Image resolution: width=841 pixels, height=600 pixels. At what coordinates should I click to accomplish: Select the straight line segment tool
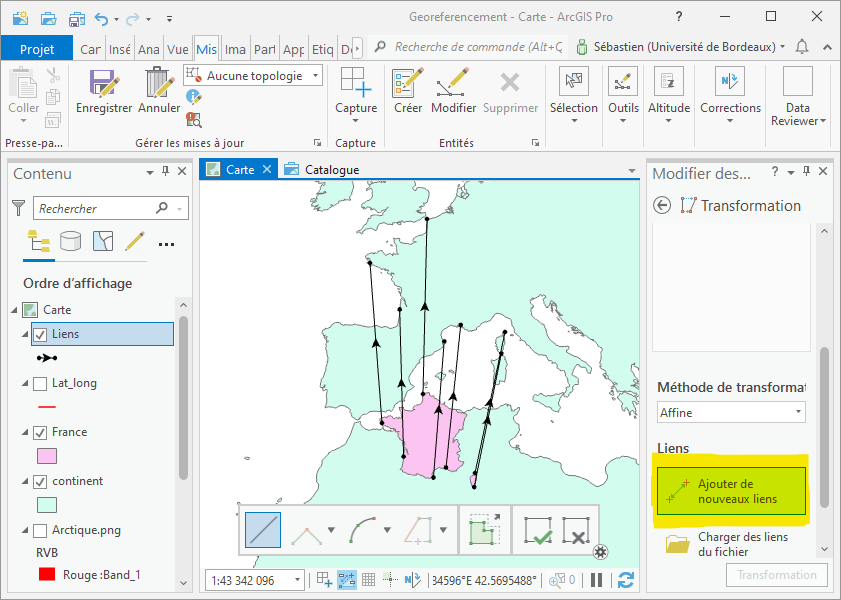click(x=263, y=531)
